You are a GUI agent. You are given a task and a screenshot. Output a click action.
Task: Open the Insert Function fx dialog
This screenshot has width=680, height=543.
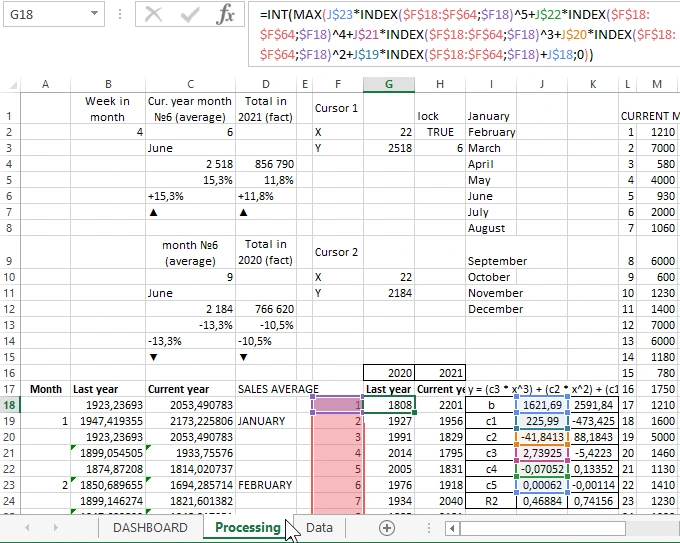tap(225, 15)
